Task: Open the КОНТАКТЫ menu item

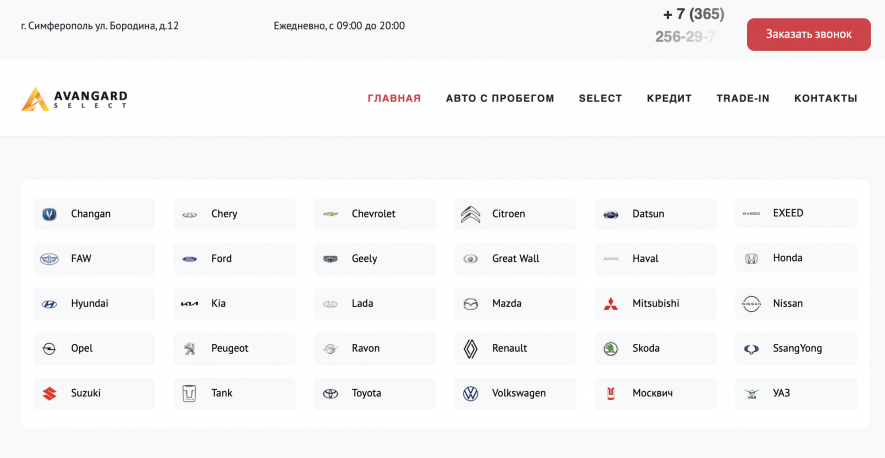Action: click(x=826, y=98)
